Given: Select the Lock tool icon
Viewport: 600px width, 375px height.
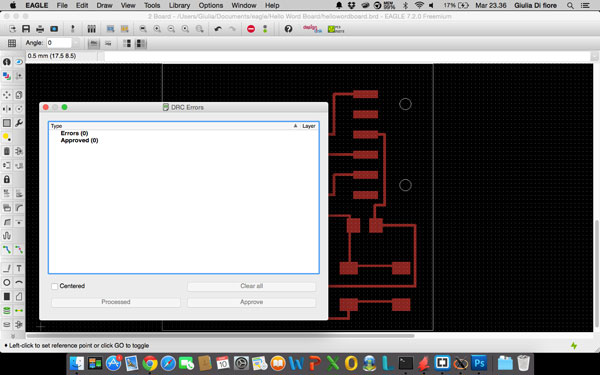Looking at the screenshot, I should pos(7,179).
